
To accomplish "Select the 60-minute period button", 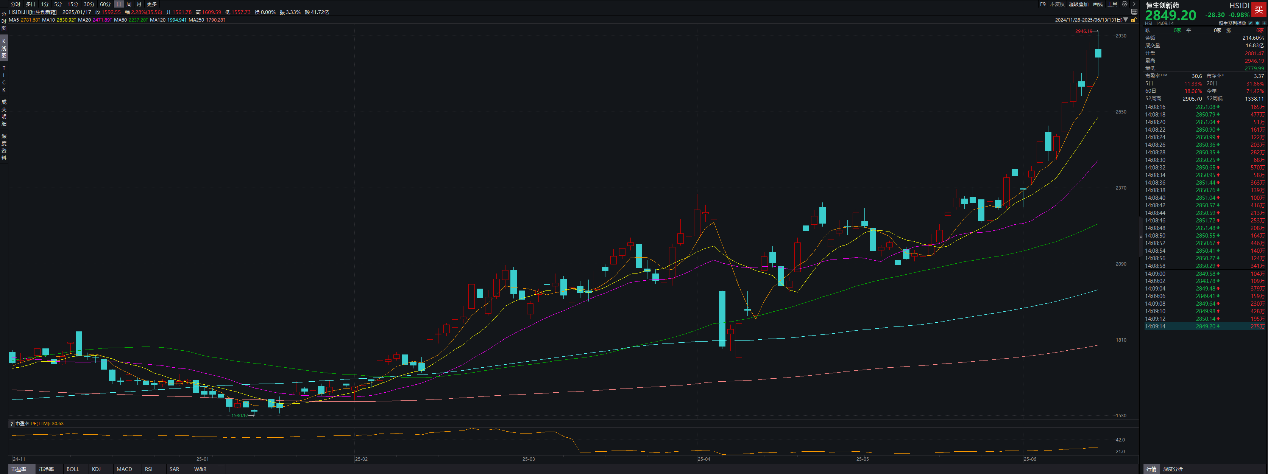I will 104,4.
